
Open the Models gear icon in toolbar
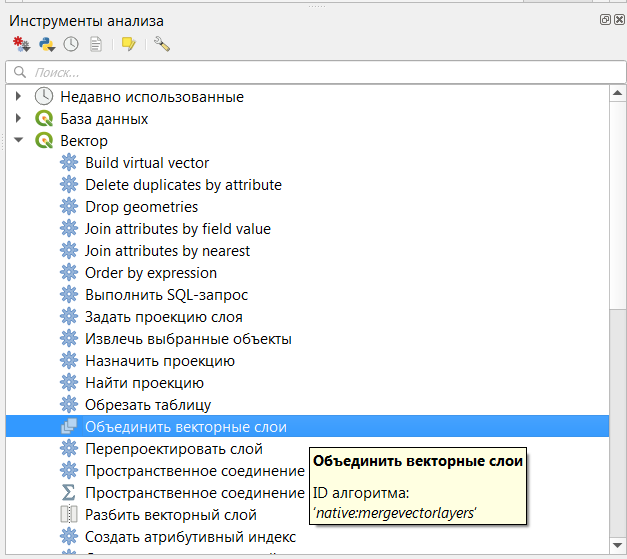pos(21,44)
